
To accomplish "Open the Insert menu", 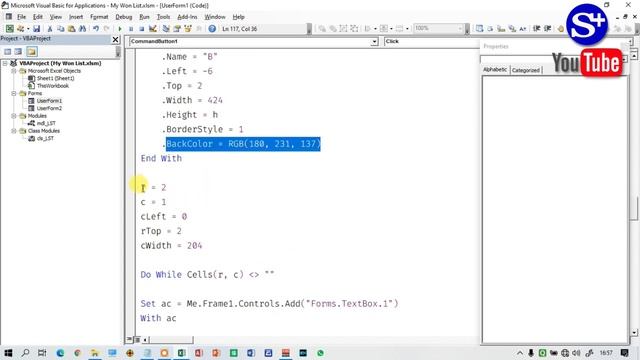I will [76, 17].
